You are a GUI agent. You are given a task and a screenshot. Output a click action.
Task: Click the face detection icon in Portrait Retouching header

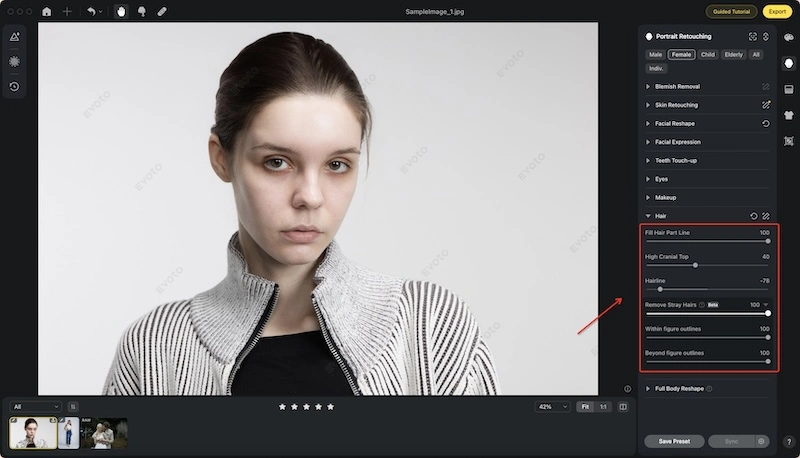coord(753,37)
